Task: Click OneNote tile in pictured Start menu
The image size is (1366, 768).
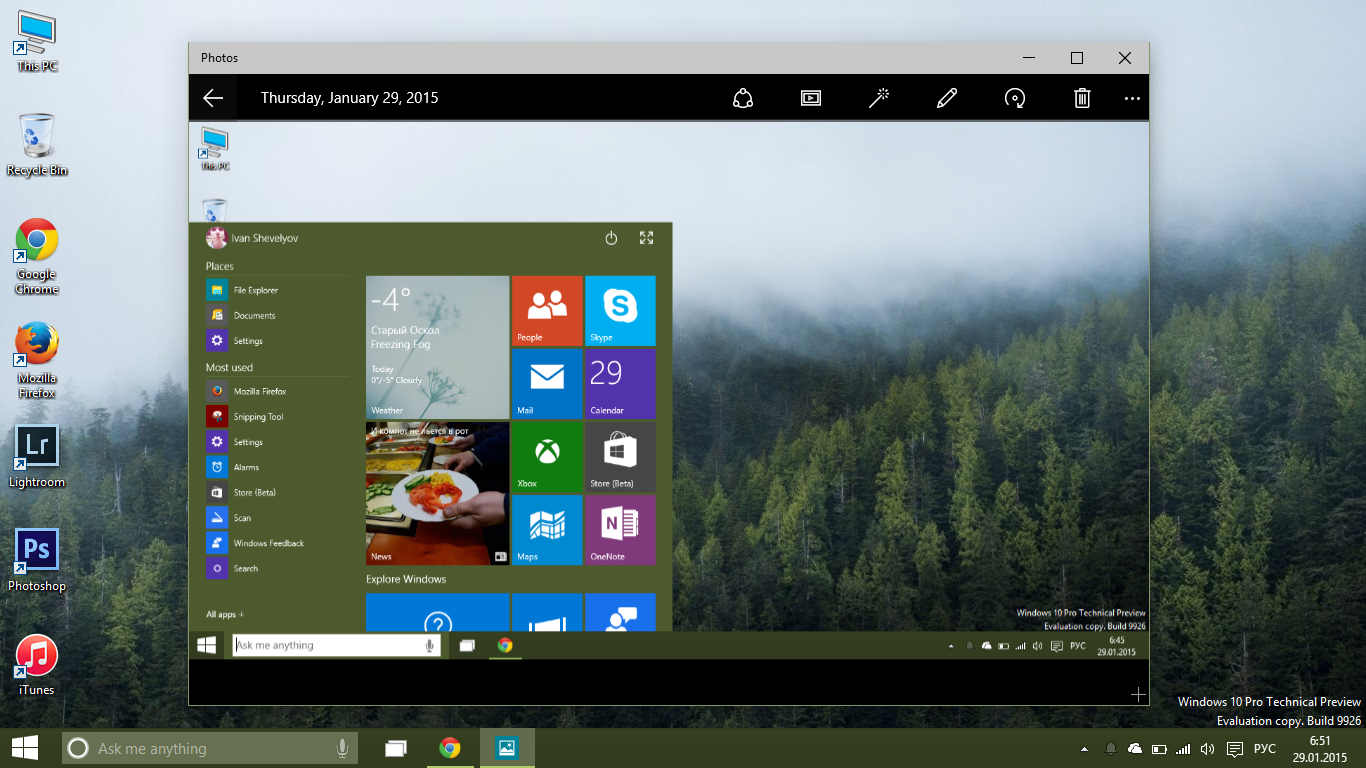Action: click(620, 530)
